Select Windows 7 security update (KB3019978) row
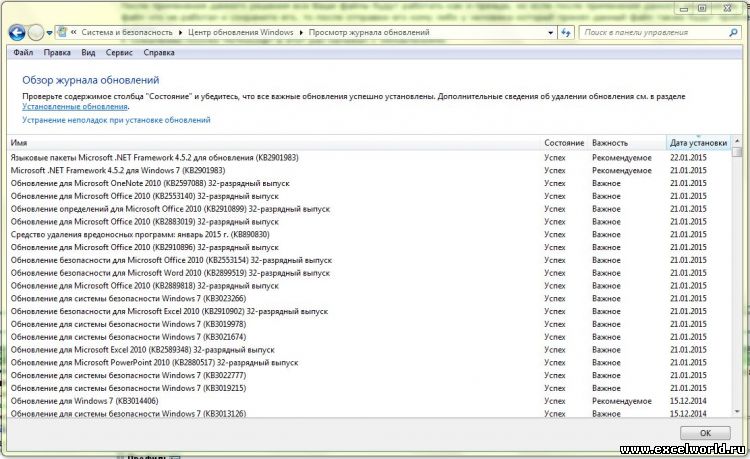The height and width of the screenshot is (459, 750). point(369,324)
